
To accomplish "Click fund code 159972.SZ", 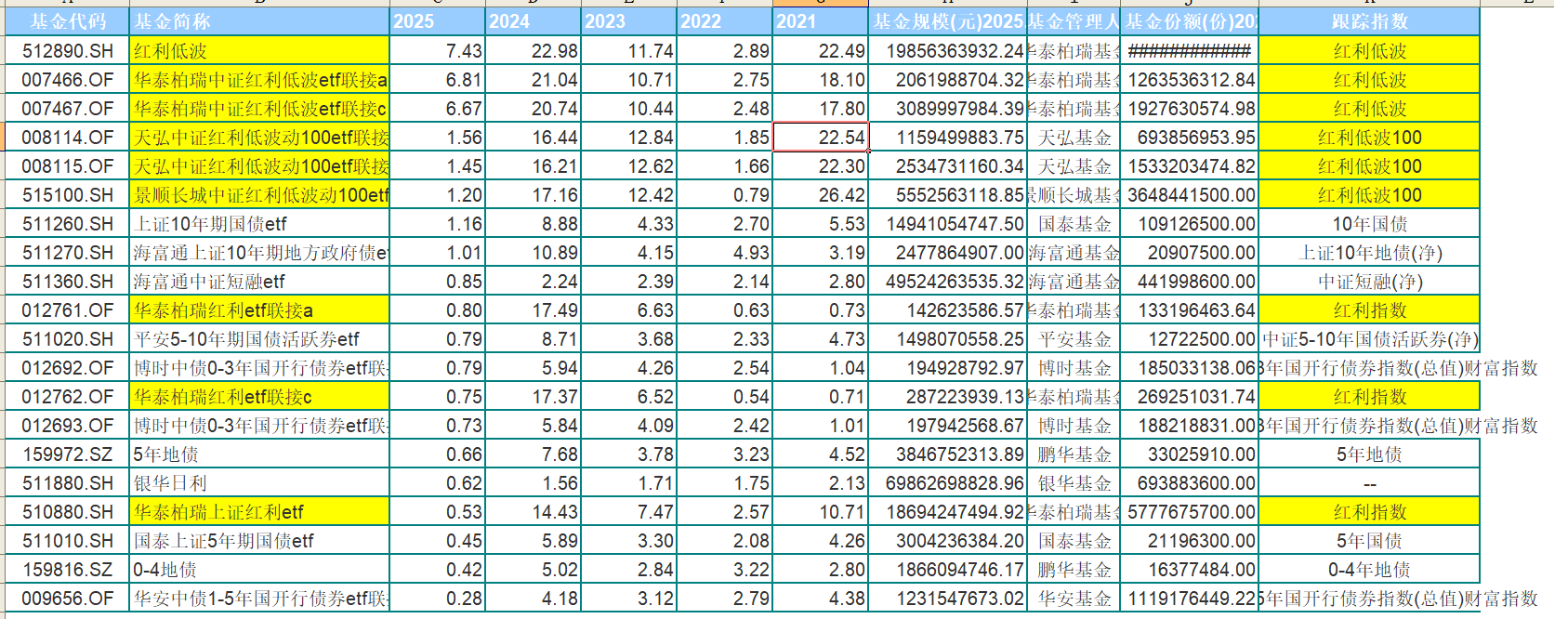I will click(x=67, y=454).
